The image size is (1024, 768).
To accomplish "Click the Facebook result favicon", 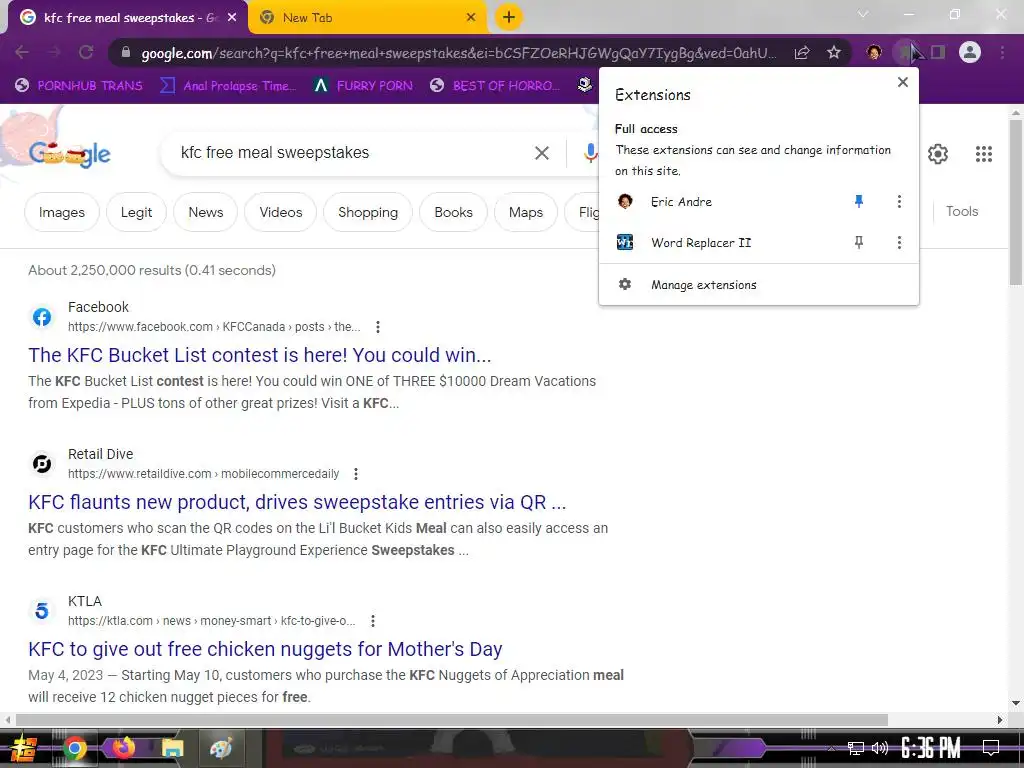I will coord(42,317).
